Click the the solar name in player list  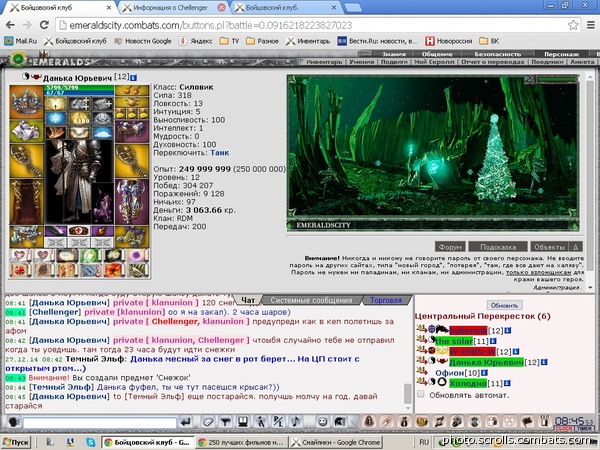pyautogui.click(x=454, y=341)
